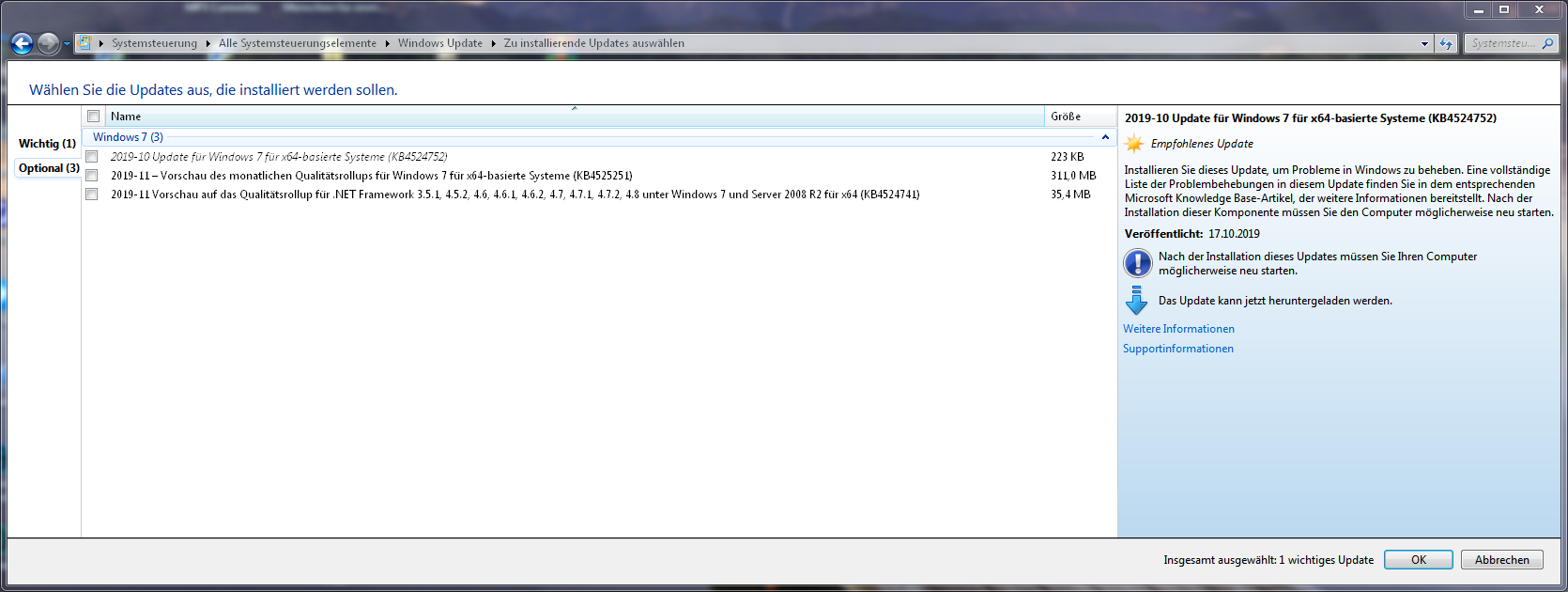Go to Windows Update breadcrumb

(439, 43)
